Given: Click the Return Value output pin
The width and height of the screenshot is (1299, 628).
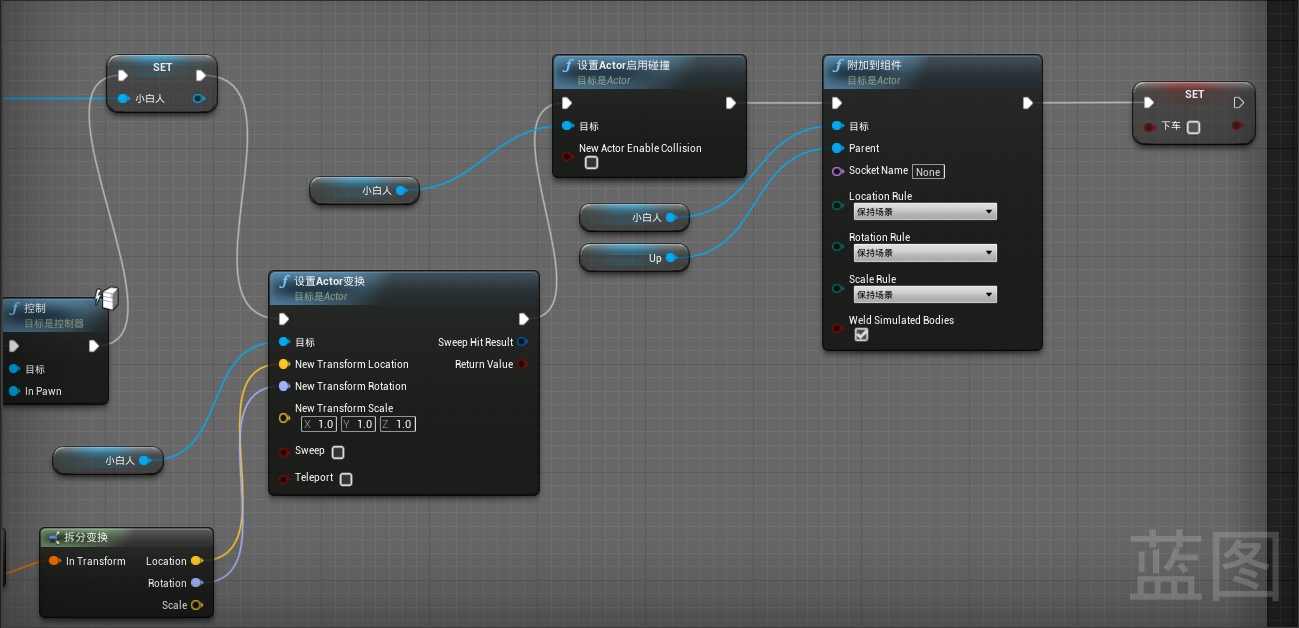Looking at the screenshot, I should click(522, 364).
